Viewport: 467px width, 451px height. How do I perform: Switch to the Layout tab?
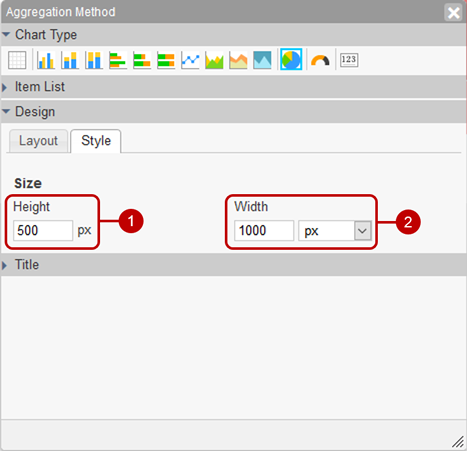pyautogui.click(x=38, y=141)
